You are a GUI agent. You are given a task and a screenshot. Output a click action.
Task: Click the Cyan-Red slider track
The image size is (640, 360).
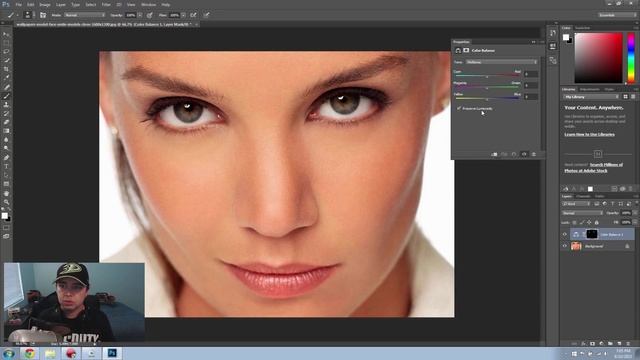click(487, 76)
